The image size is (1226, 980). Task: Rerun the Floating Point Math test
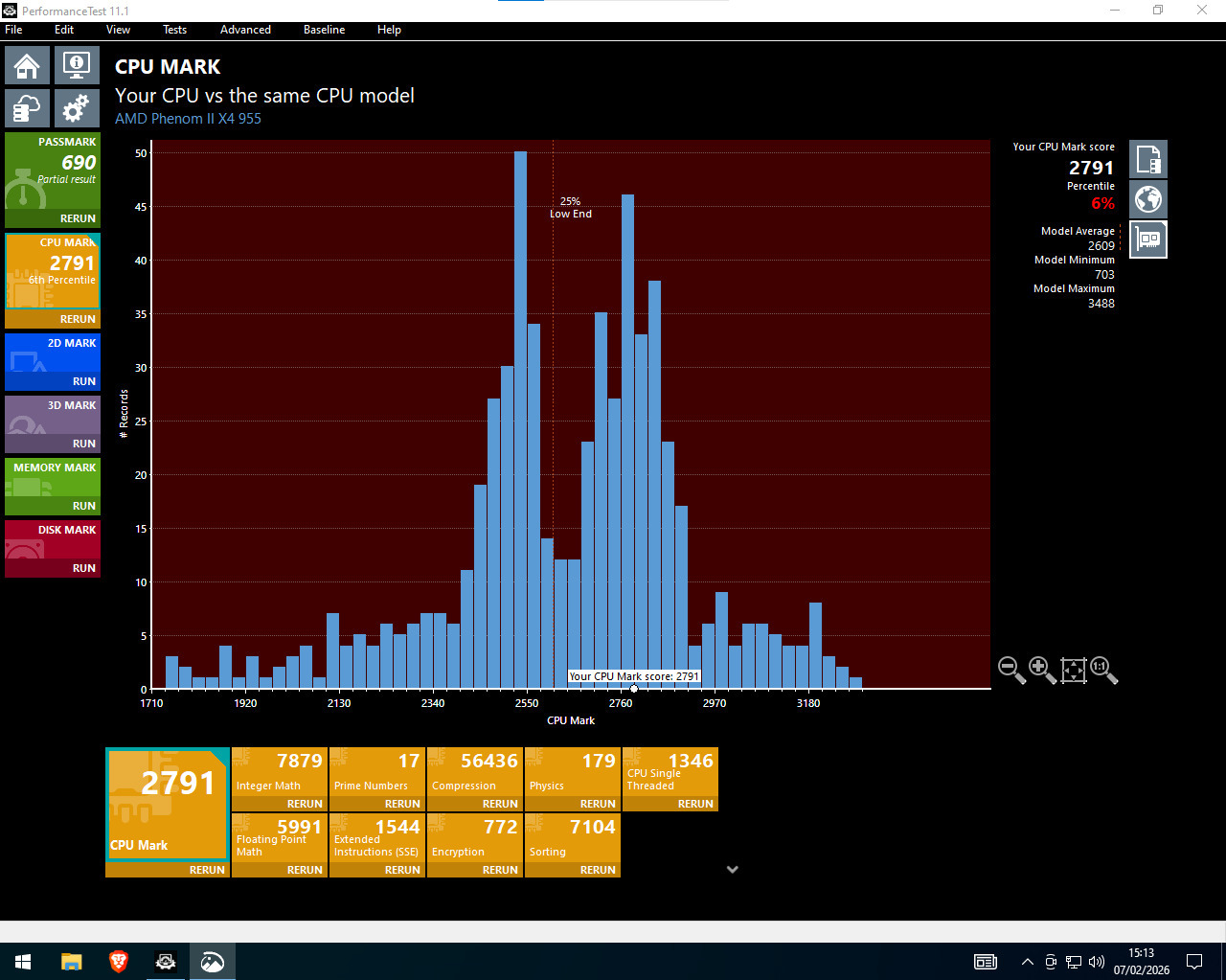pyautogui.click(x=305, y=870)
